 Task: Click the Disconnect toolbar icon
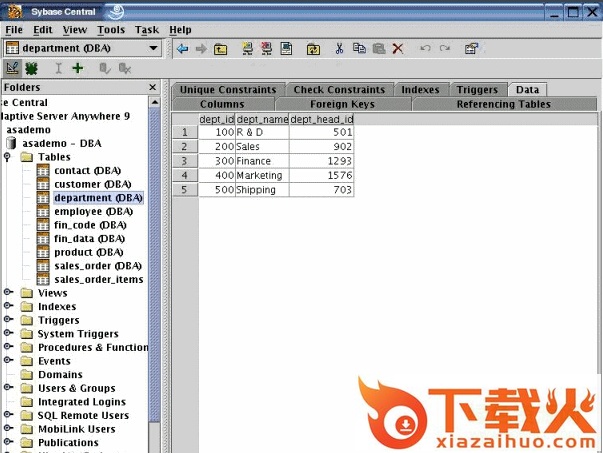point(267,48)
